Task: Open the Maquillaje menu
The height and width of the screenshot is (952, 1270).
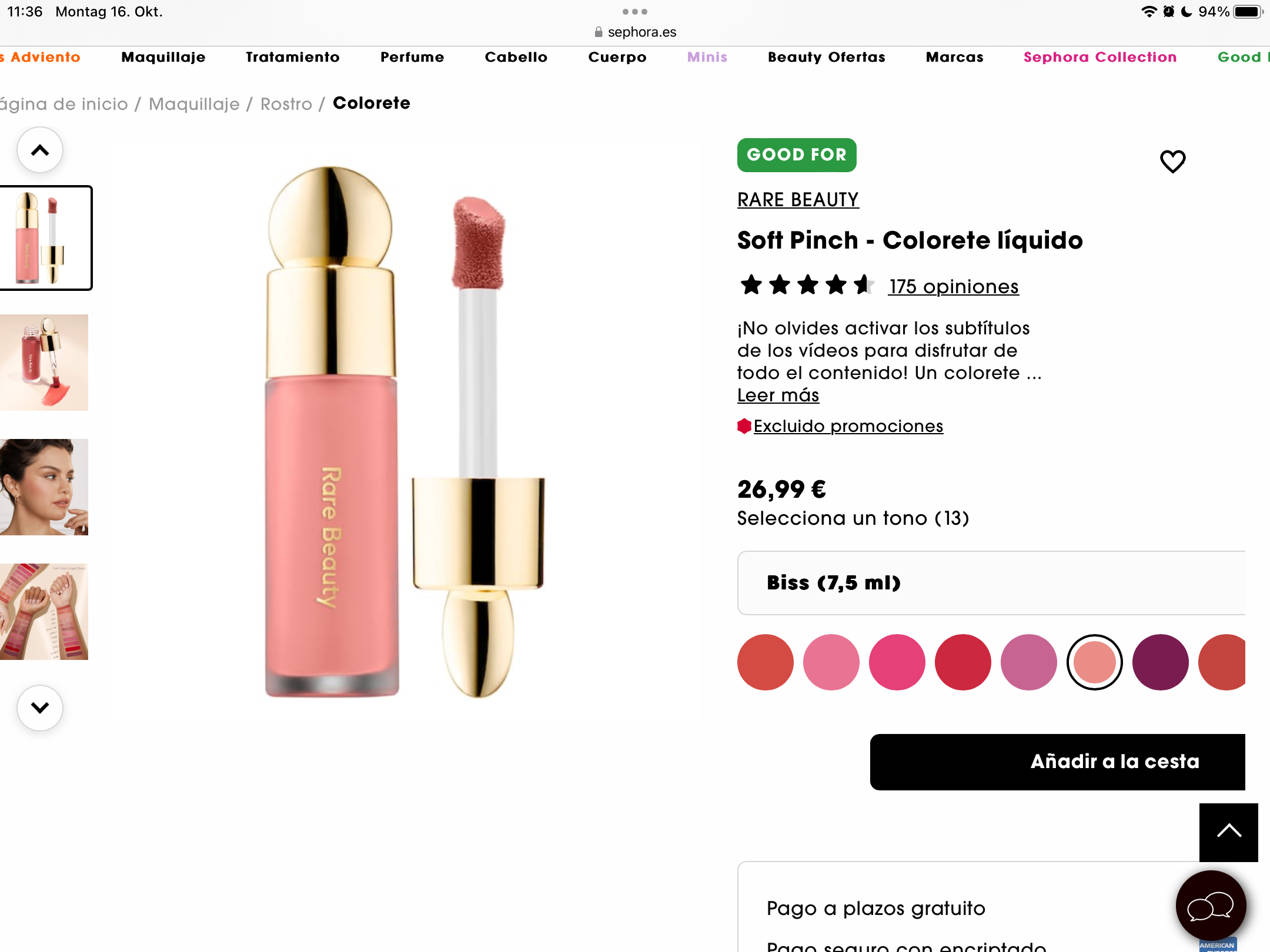Action: pyautogui.click(x=163, y=57)
